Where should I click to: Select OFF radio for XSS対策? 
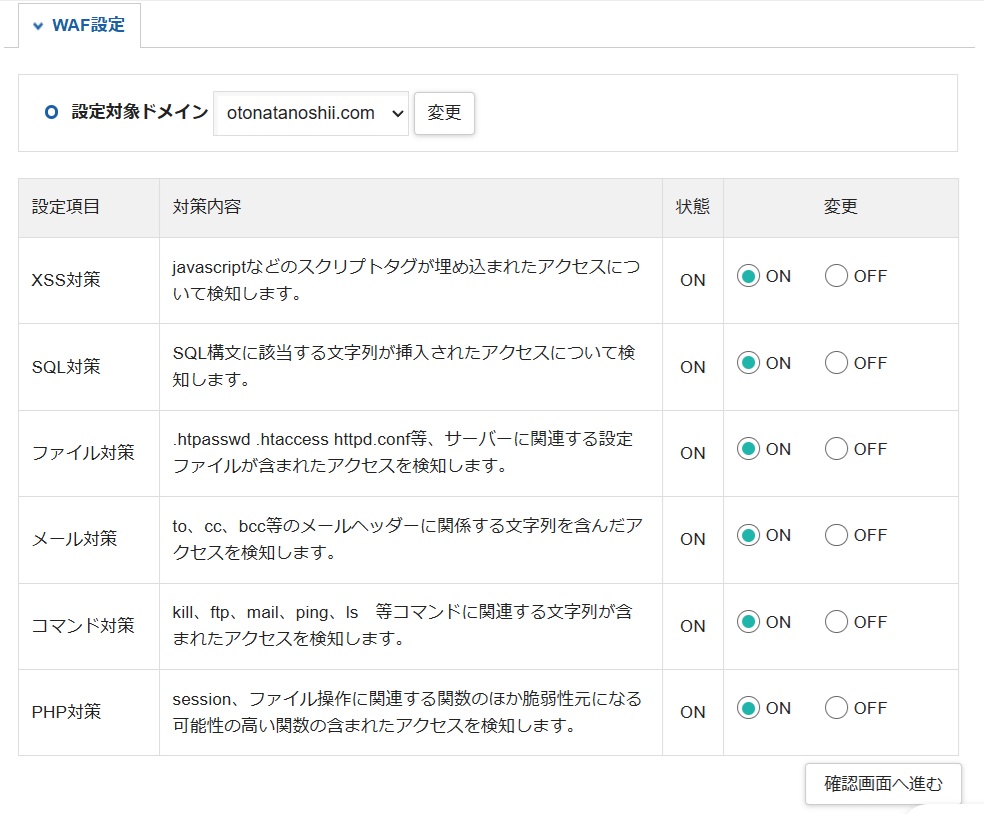(836, 277)
